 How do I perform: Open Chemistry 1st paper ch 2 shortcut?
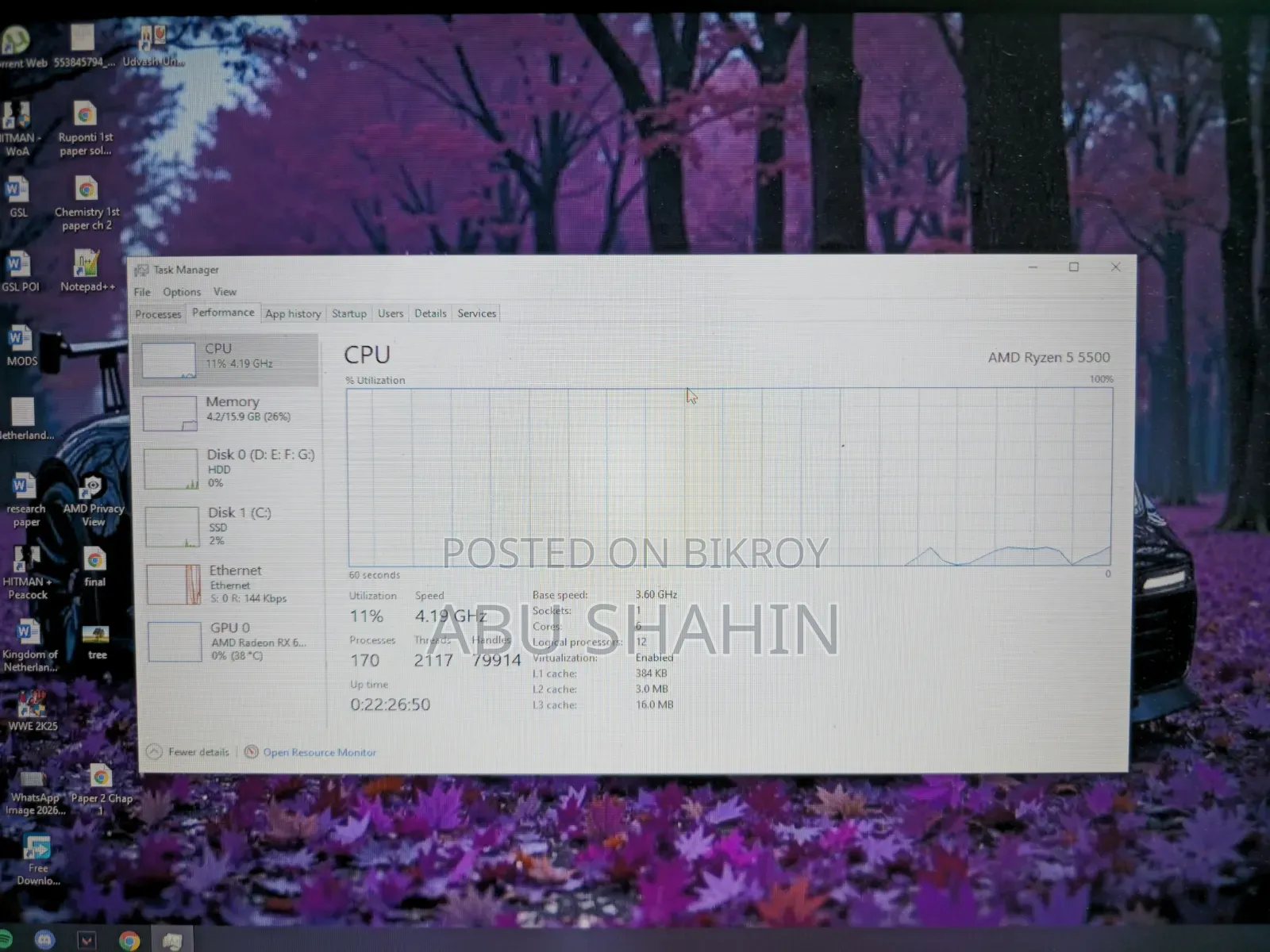[87, 204]
